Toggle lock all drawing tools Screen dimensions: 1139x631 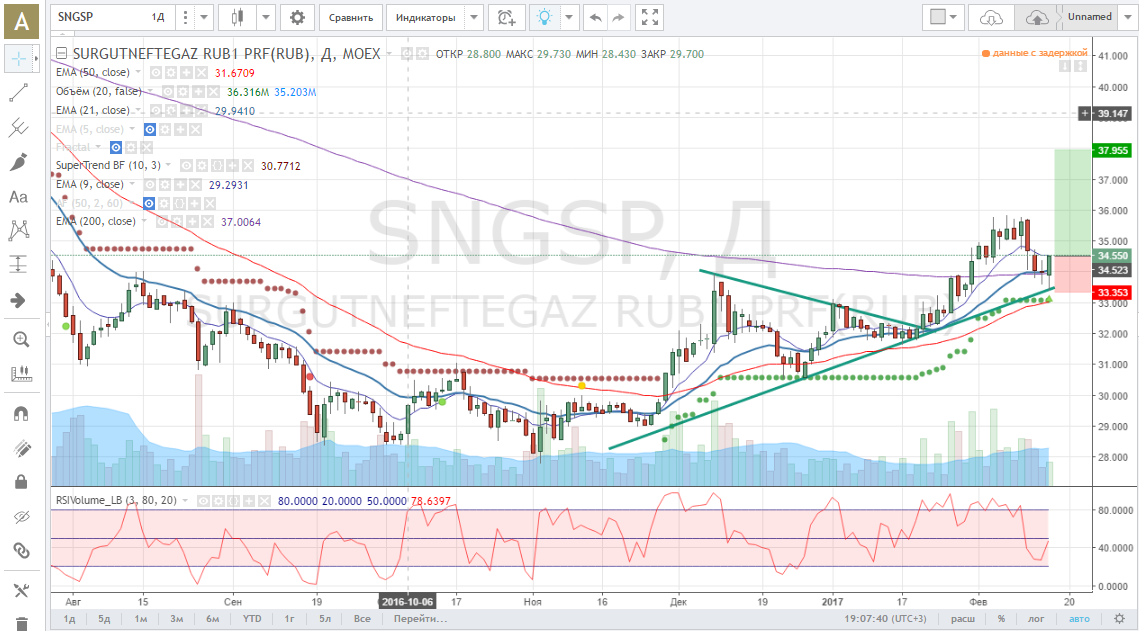point(21,482)
